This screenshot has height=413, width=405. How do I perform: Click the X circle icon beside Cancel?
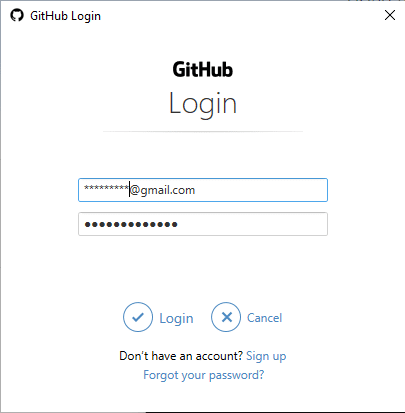tap(226, 317)
